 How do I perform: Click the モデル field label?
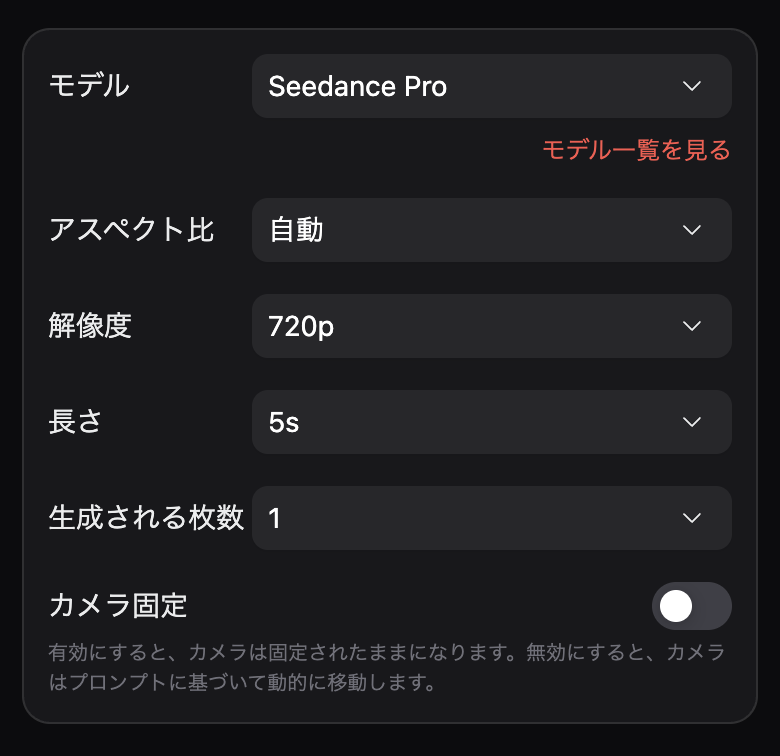point(89,86)
